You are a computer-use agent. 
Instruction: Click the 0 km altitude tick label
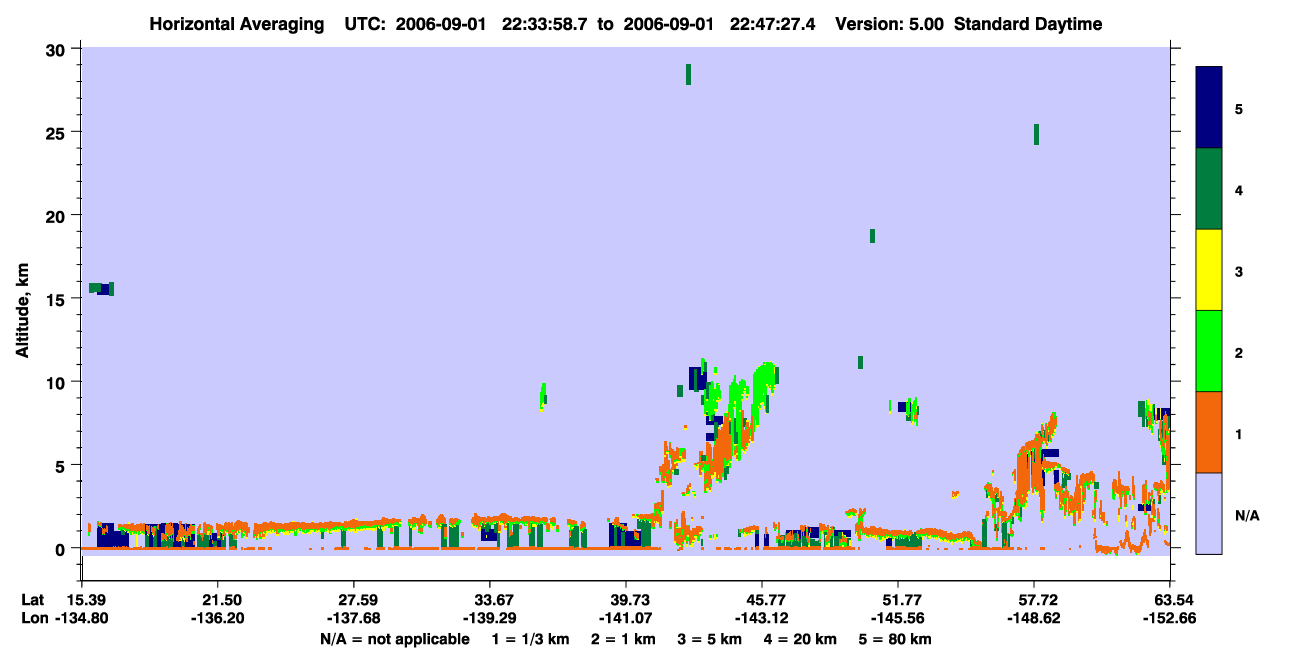(63, 548)
